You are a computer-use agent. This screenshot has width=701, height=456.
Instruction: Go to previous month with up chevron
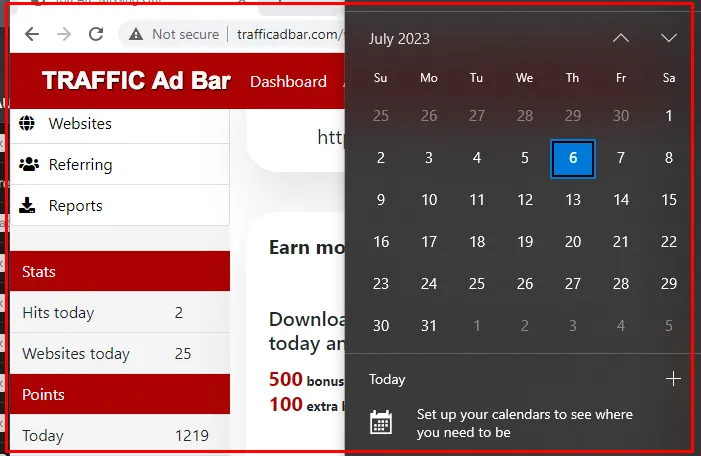coord(621,38)
